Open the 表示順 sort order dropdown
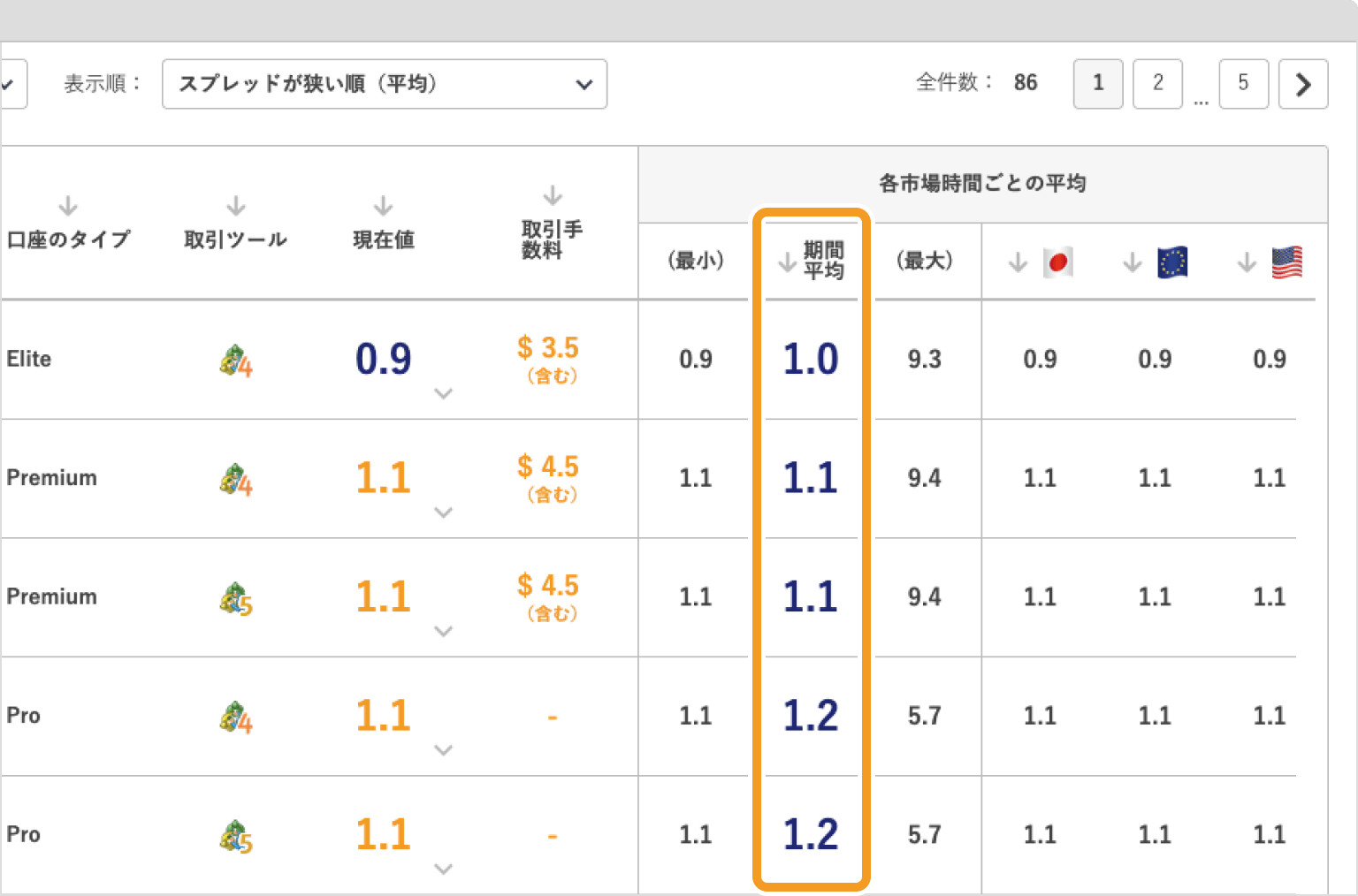This screenshot has height=896, width=1358. click(x=385, y=84)
